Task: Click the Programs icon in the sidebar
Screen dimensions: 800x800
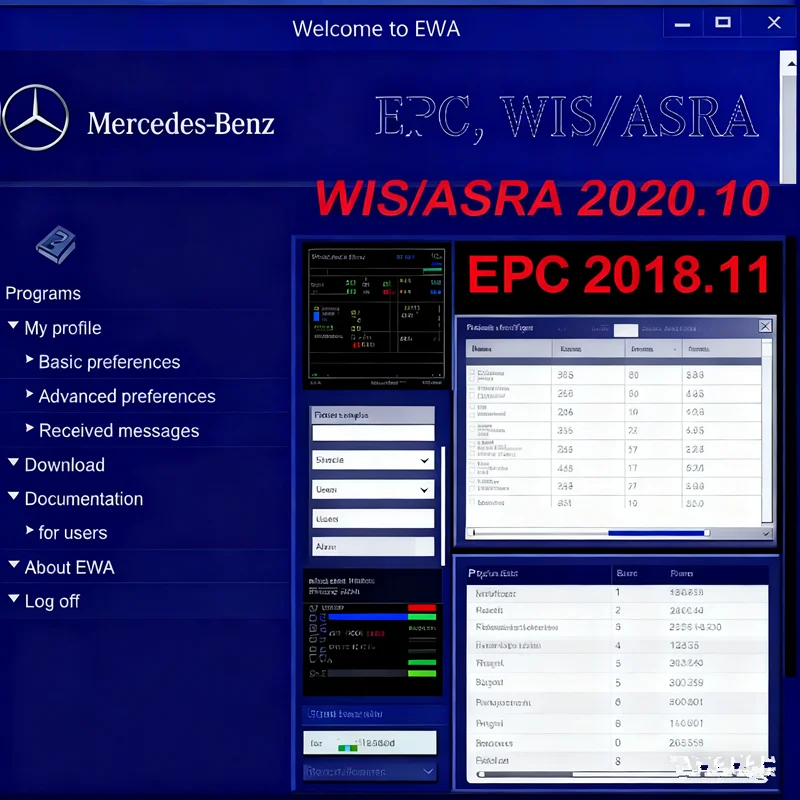Action: pyautogui.click(x=55, y=245)
